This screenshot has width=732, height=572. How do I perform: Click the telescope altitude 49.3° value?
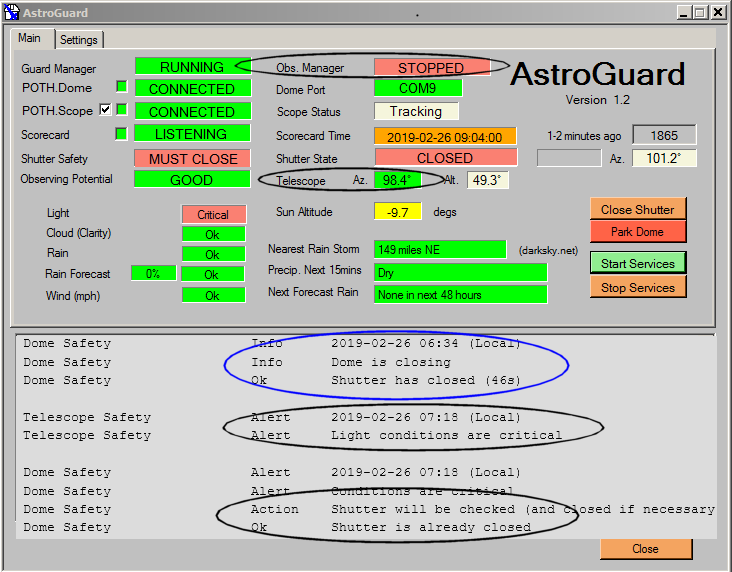(x=488, y=180)
